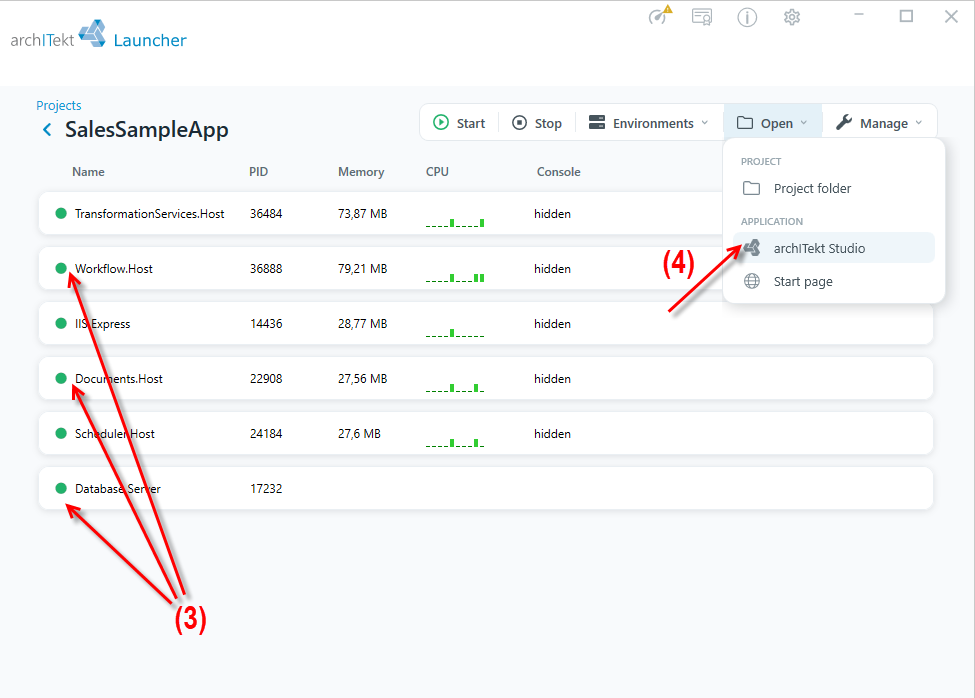Stop the SalesSampleApp project
The image size is (975, 698).
click(537, 123)
